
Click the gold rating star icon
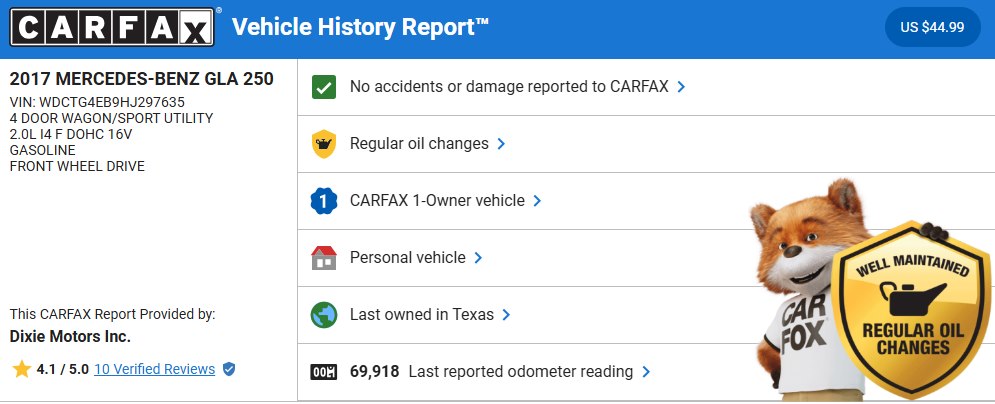(x=22, y=369)
